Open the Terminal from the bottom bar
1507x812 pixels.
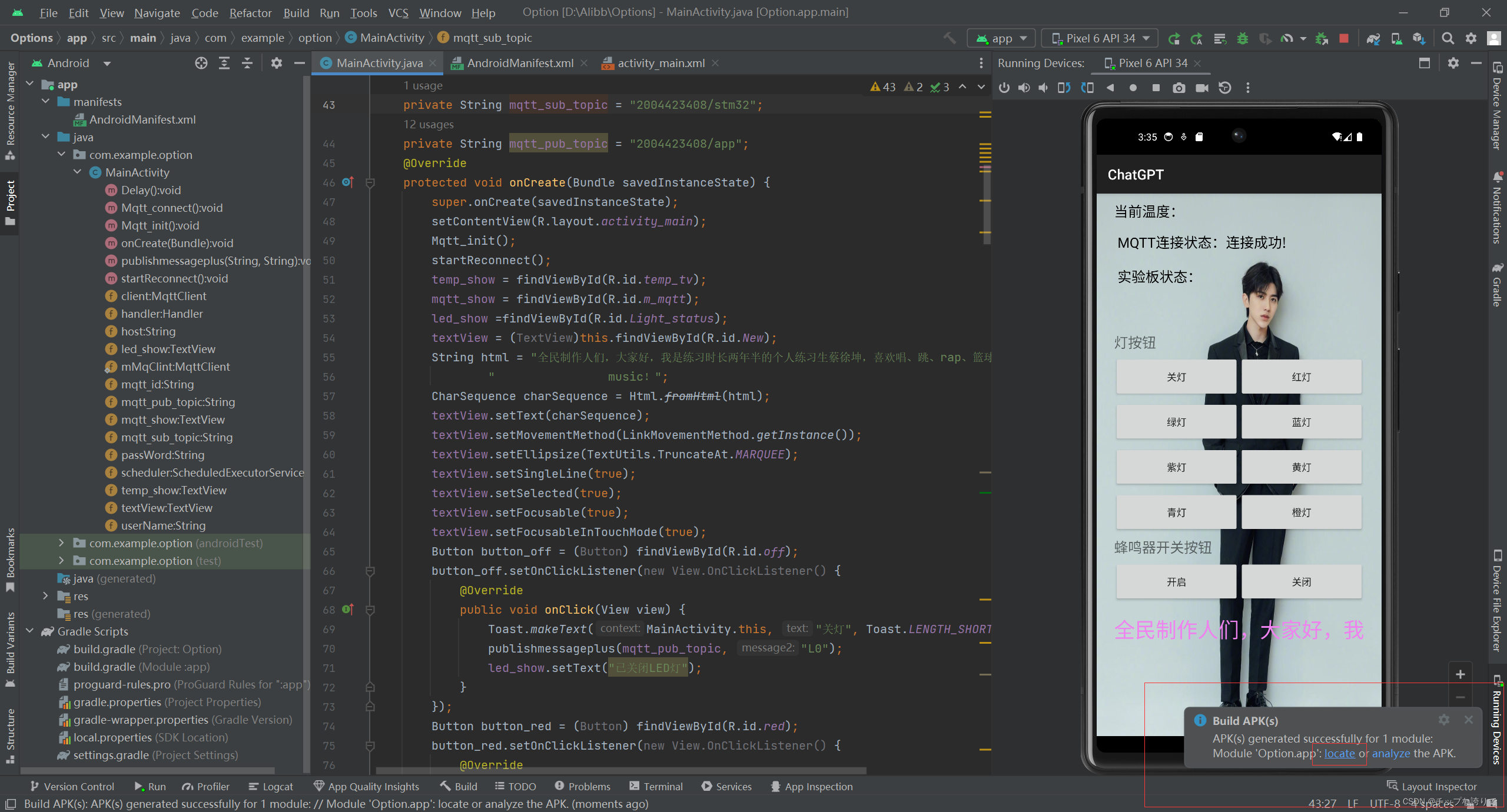[x=663, y=786]
